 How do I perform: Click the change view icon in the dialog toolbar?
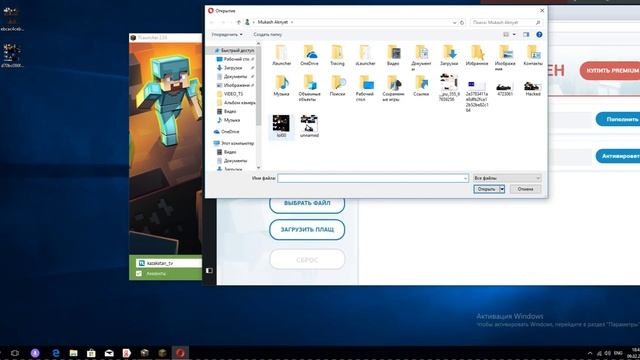pos(506,35)
